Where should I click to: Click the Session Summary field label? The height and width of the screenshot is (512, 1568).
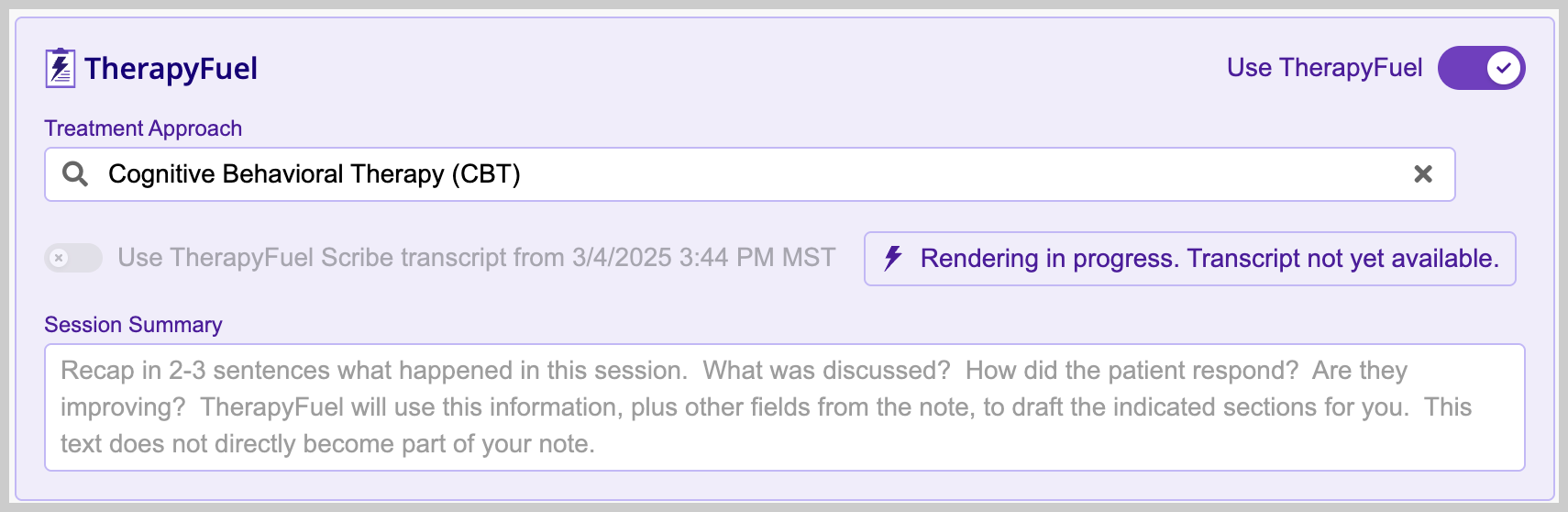(x=133, y=325)
